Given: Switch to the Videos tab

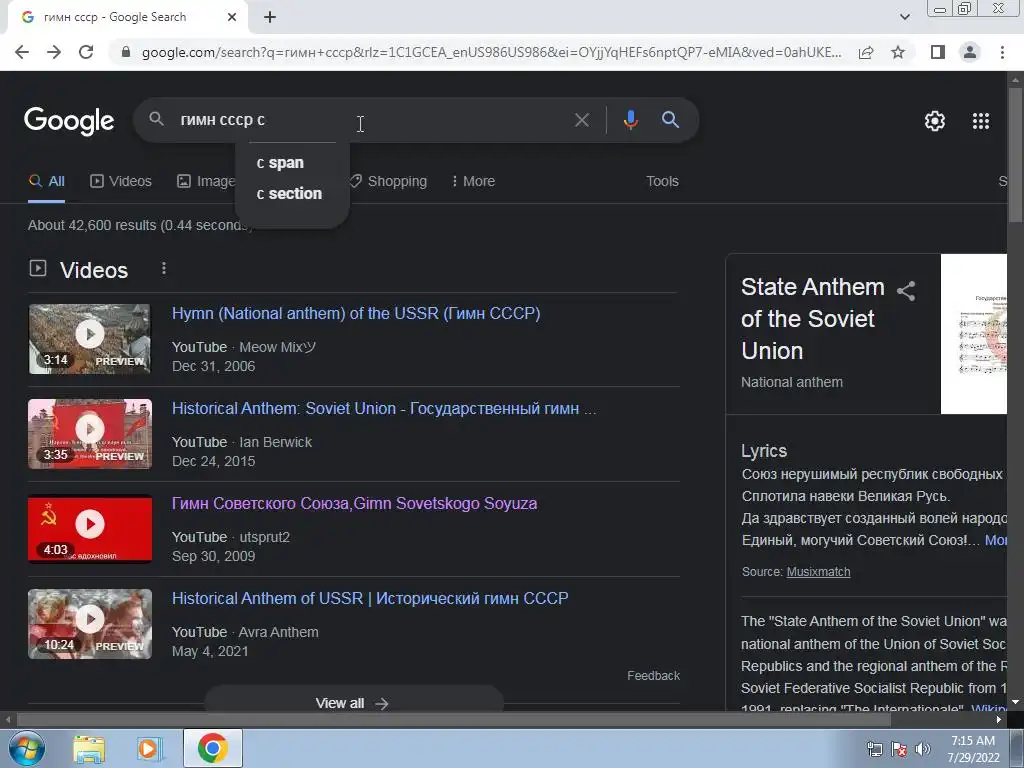Looking at the screenshot, I should [x=121, y=182].
